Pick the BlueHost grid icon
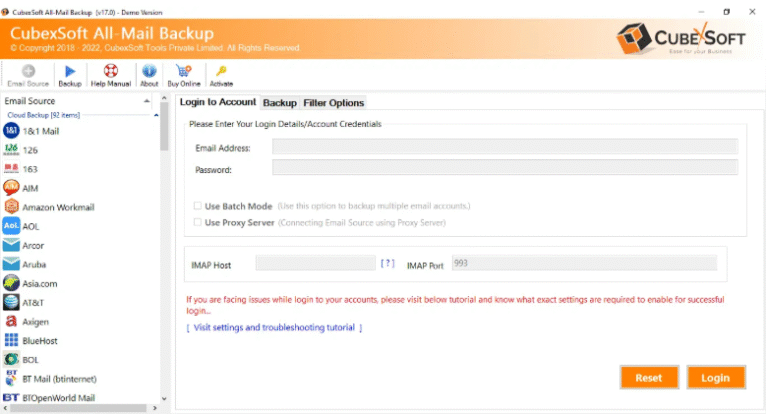 click(11, 340)
